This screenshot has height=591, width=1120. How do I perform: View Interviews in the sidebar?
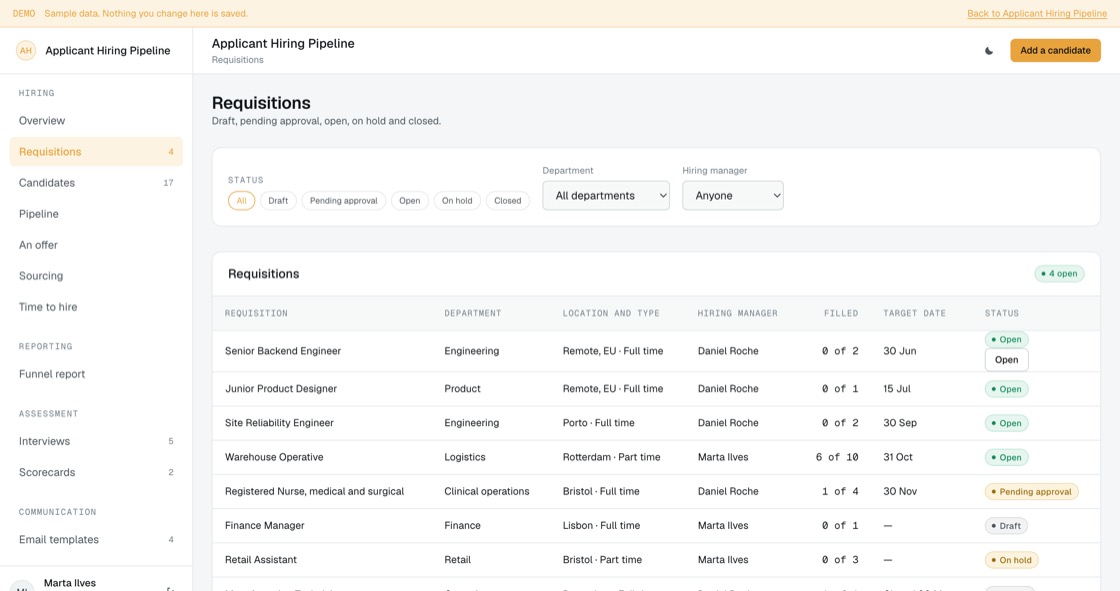point(96,441)
